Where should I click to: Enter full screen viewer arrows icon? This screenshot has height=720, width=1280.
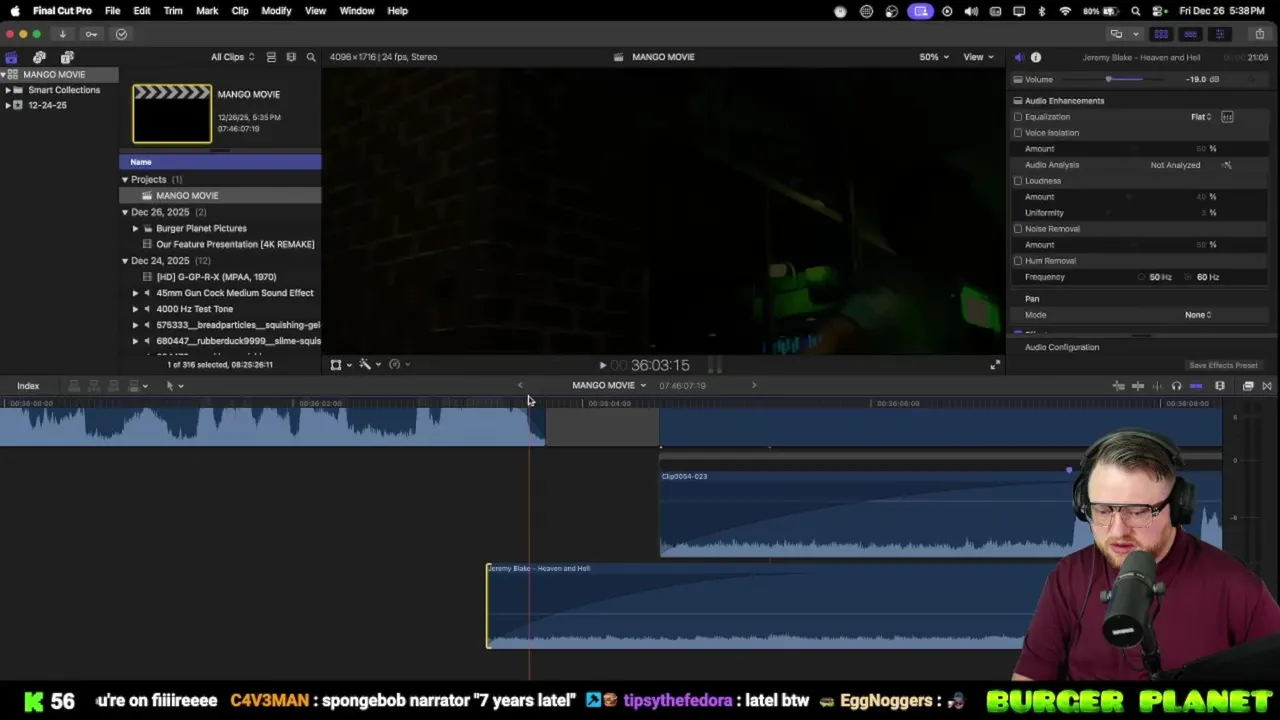pos(995,365)
